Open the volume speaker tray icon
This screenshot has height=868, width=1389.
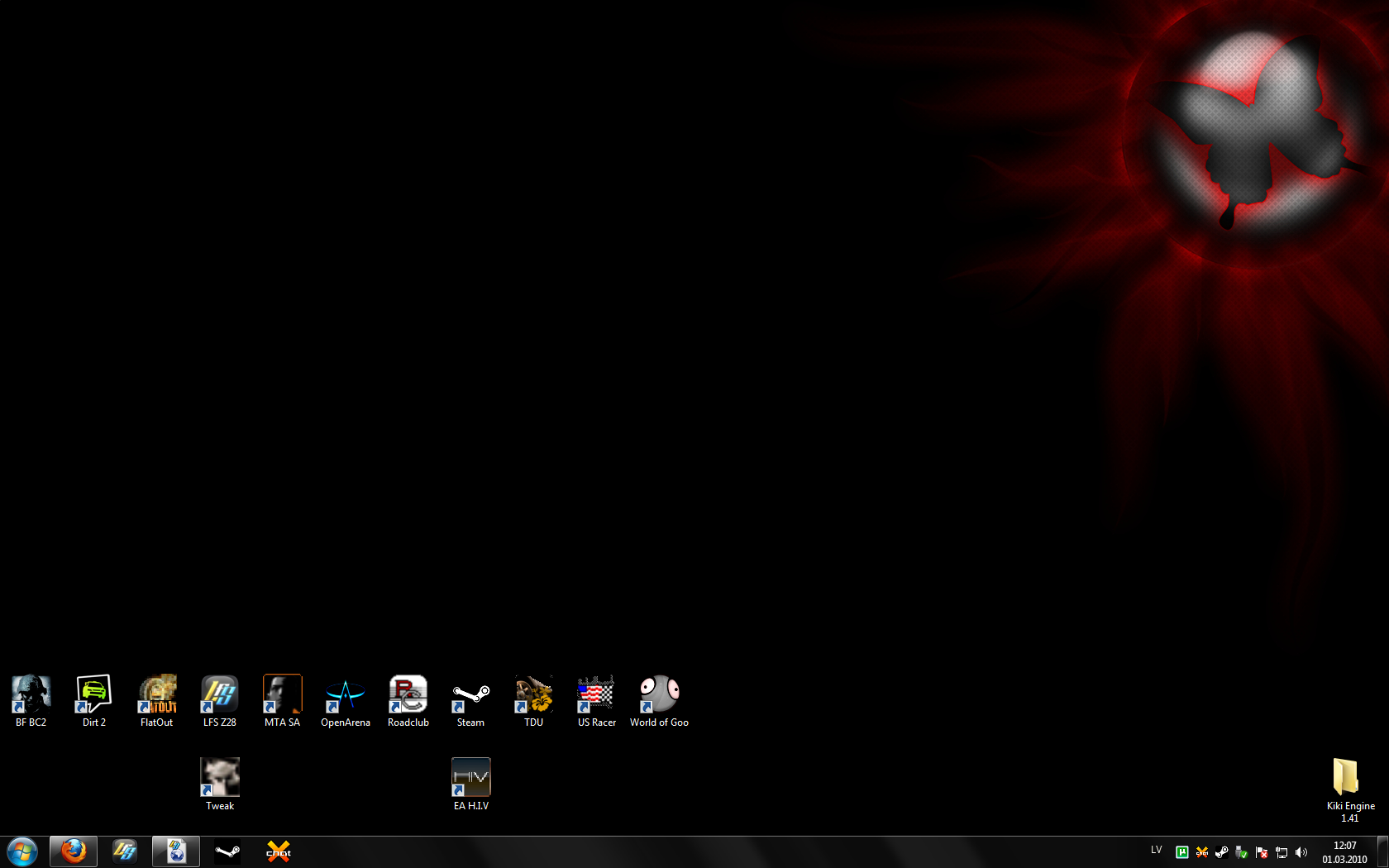[1301, 852]
